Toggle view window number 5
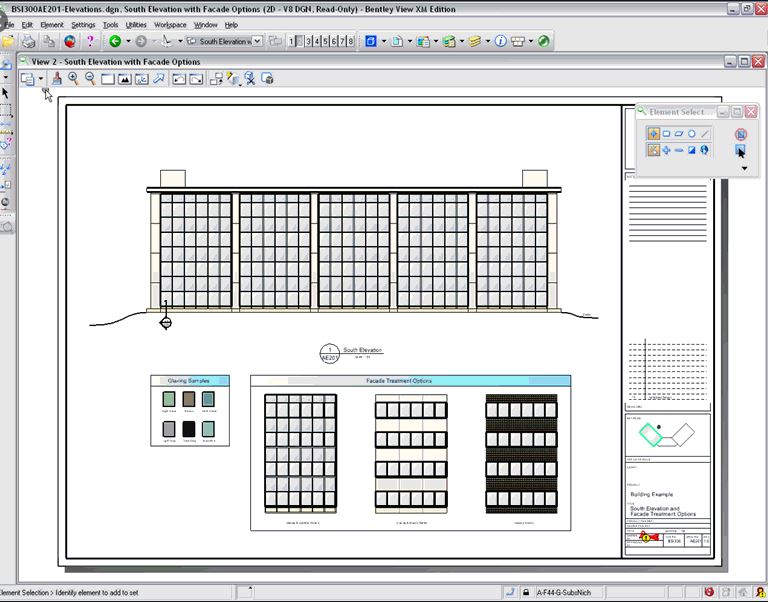Viewport: 768px width, 602px height. pos(326,41)
